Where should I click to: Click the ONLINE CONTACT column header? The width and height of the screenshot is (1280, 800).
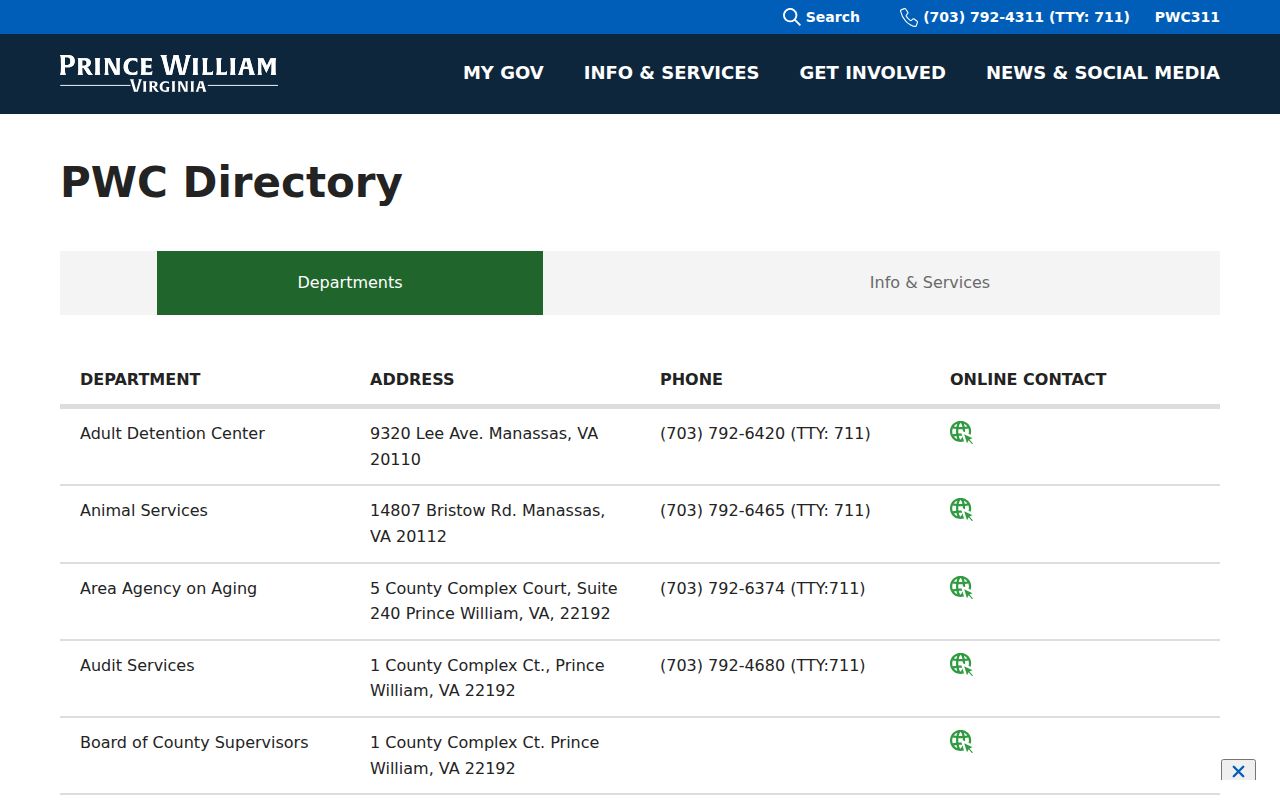tap(1028, 379)
